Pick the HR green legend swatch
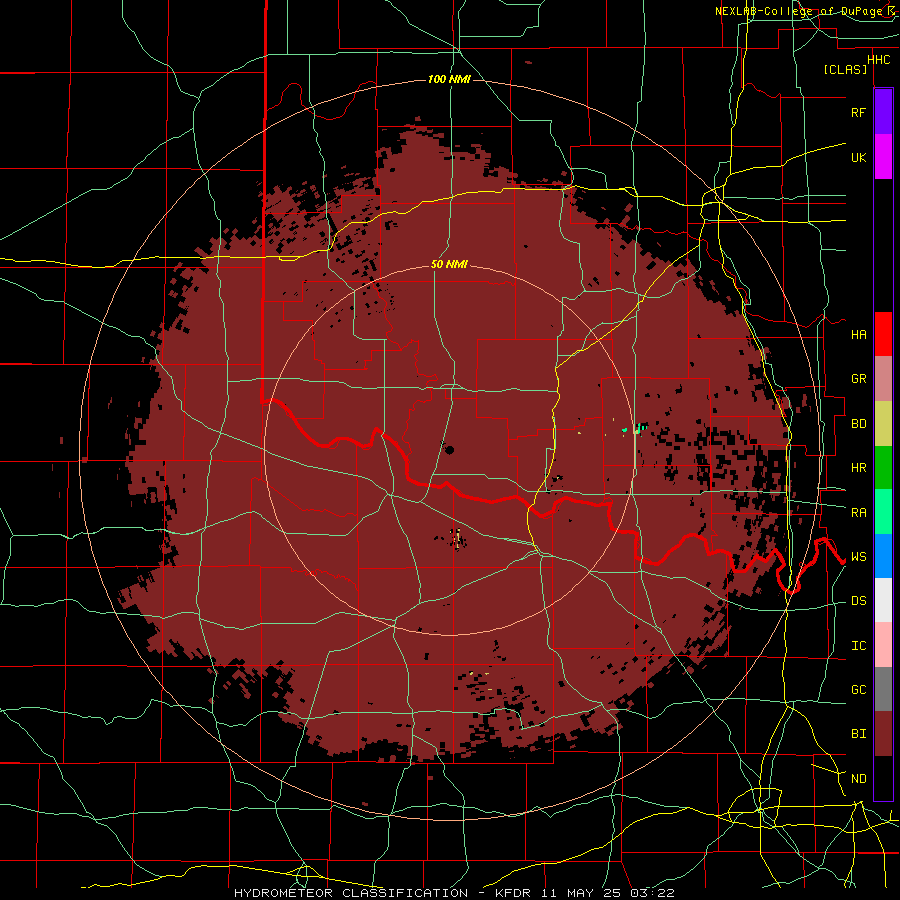 click(883, 468)
